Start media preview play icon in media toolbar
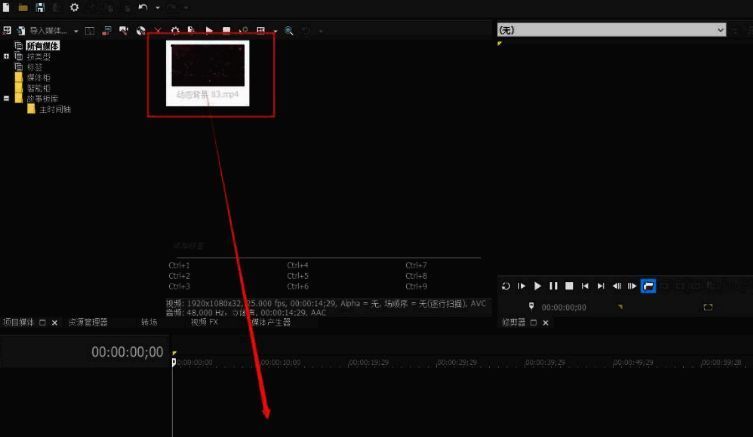This screenshot has width=753, height=437. (x=209, y=31)
